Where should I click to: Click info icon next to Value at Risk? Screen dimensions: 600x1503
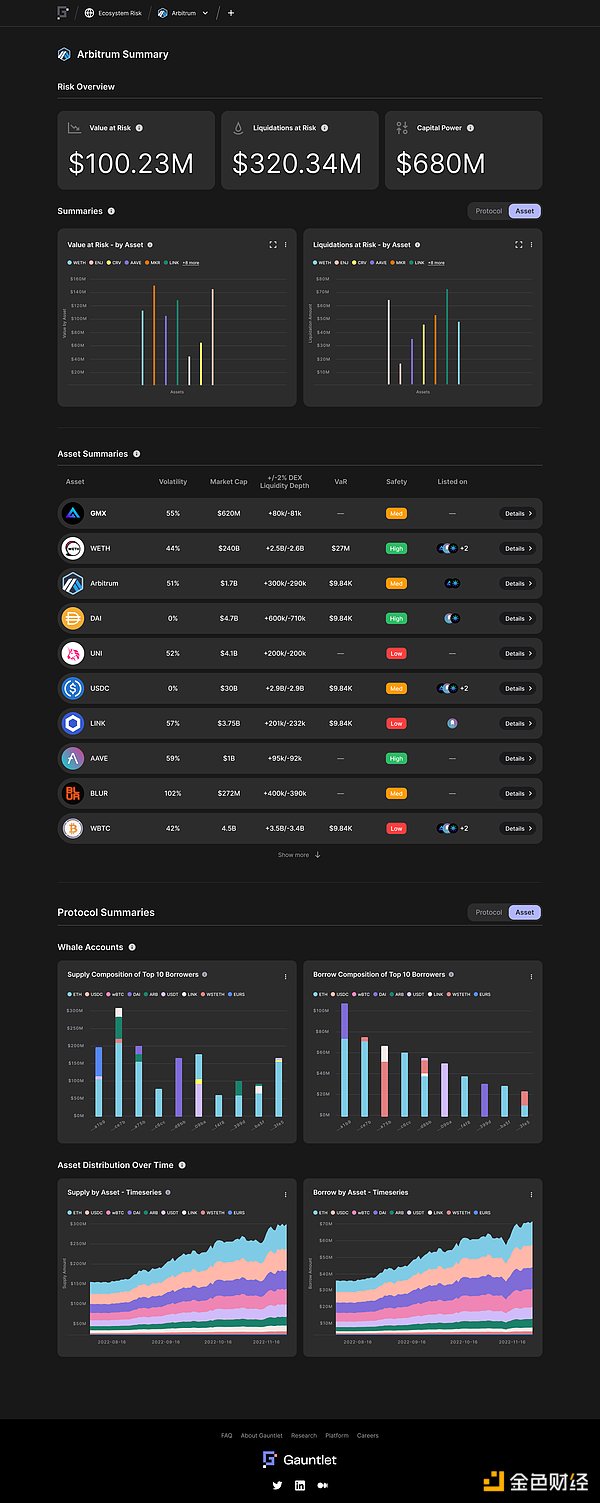click(x=139, y=128)
